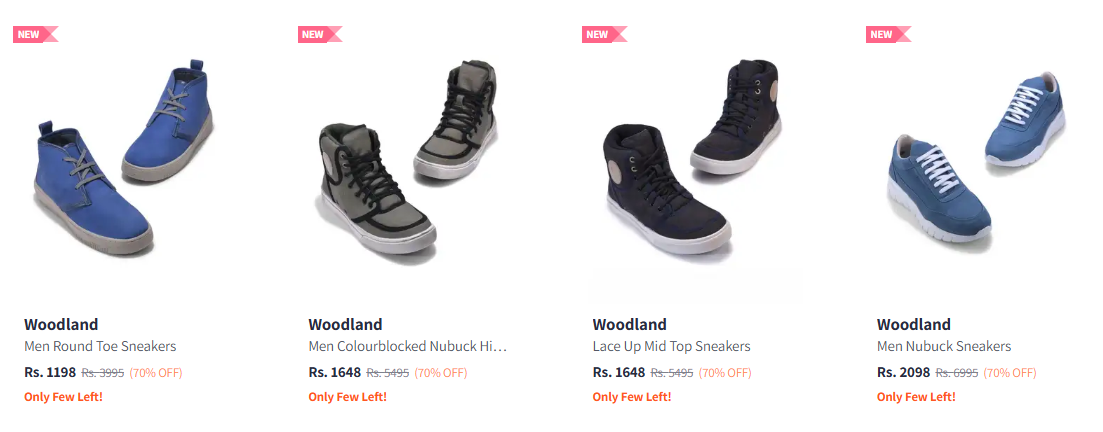
Task: Click Woodland brand above Round Toe Sneakers
Action: pyautogui.click(x=61, y=324)
